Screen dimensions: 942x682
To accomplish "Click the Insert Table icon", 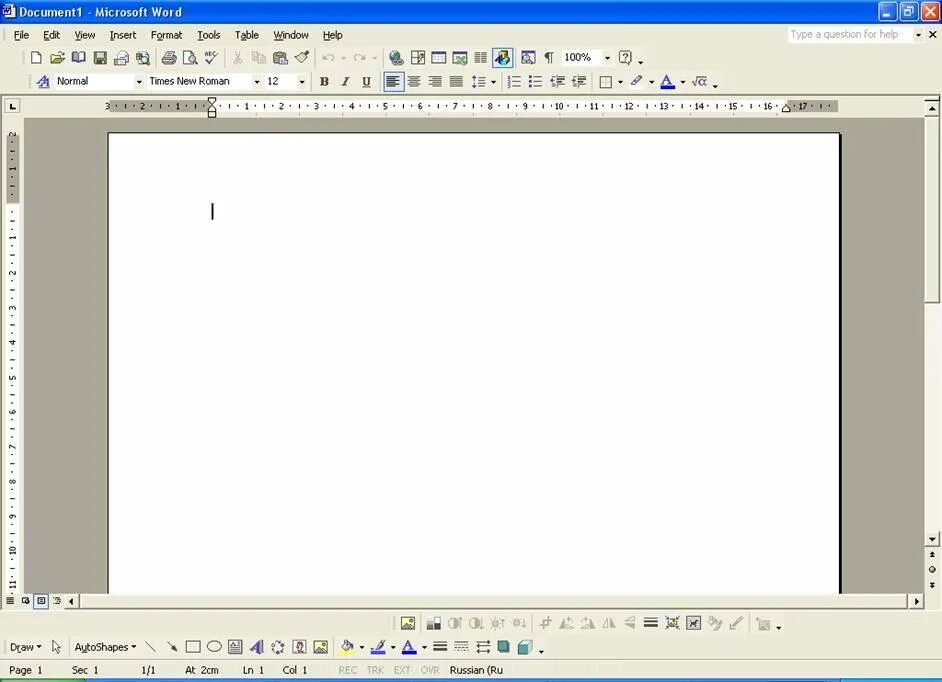I will click(439, 58).
